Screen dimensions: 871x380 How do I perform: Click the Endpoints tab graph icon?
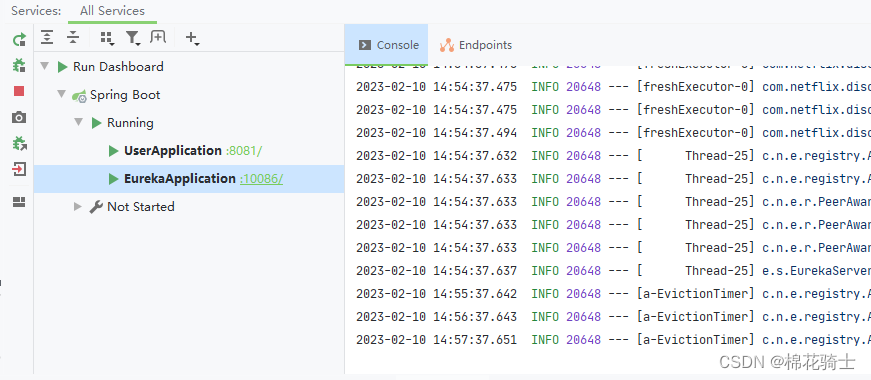447,46
